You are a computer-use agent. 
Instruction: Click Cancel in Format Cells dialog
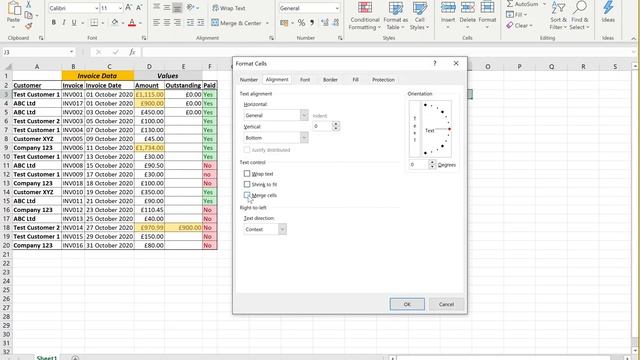446,304
